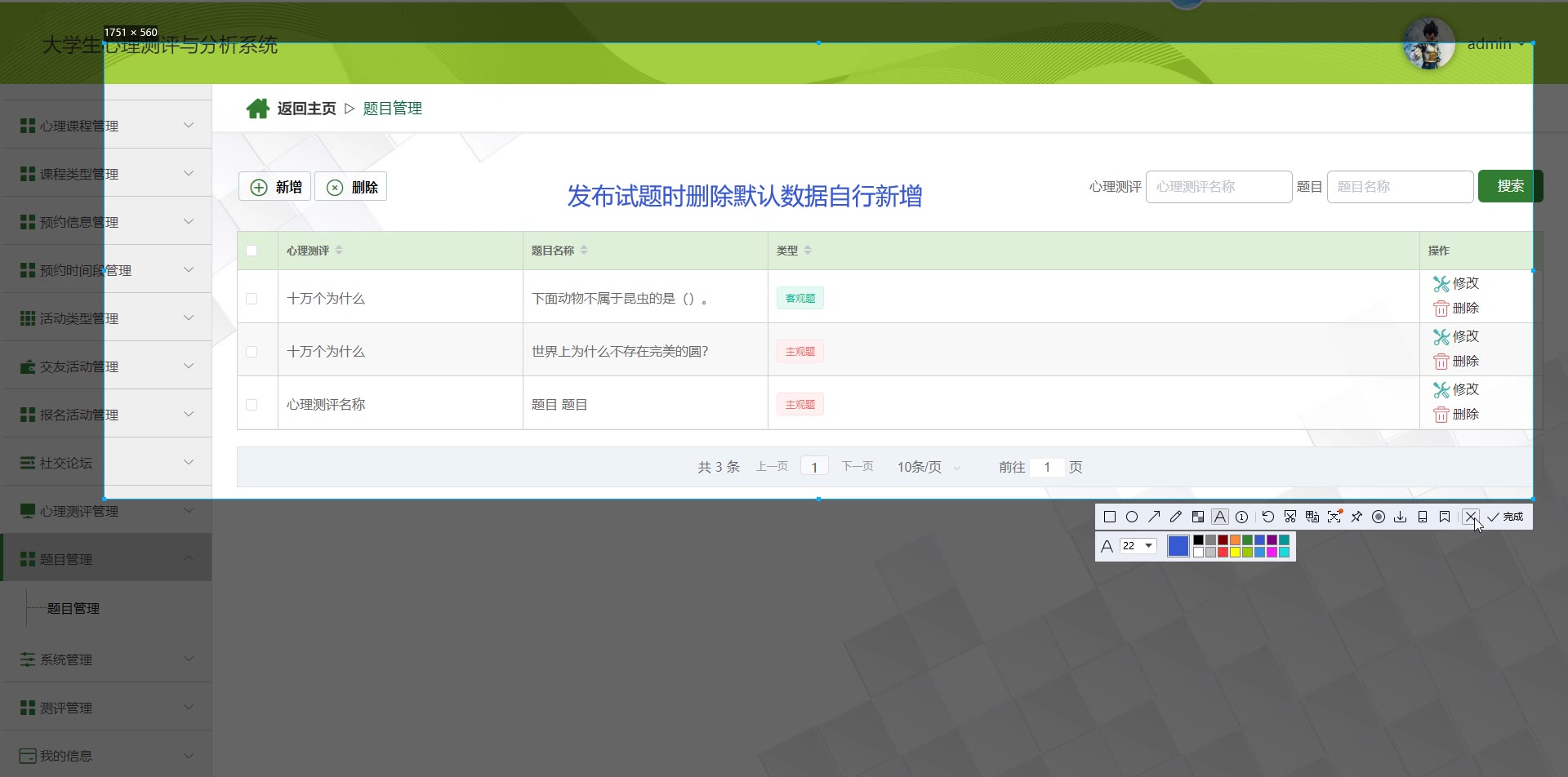Click the scissors icon in the capture toolbar
This screenshot has height=777, width=1568.
[1290, 517]
